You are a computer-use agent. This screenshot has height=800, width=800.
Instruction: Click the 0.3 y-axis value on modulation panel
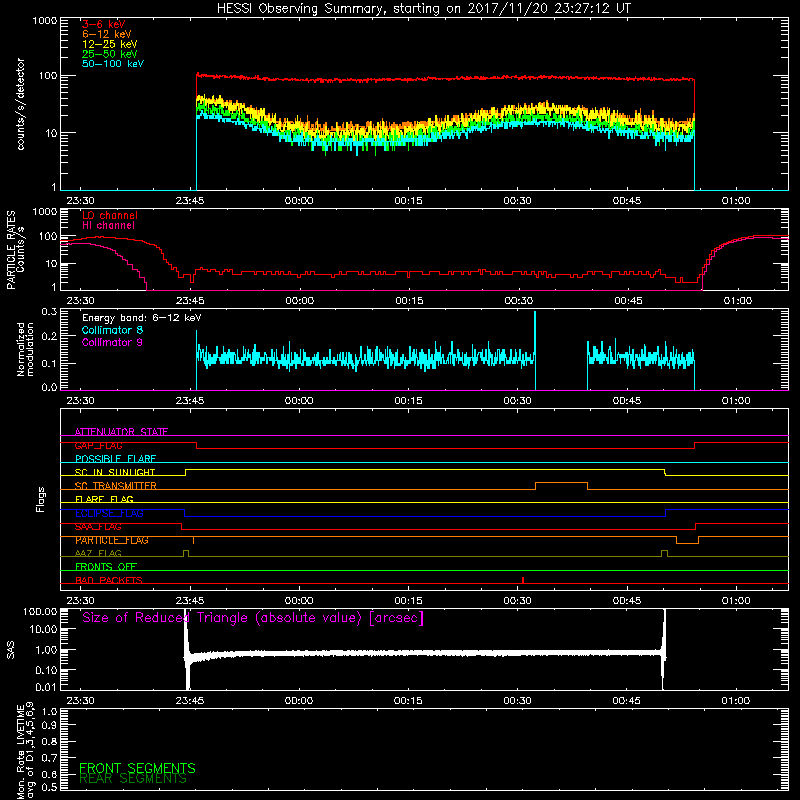[x=49, y=312]
